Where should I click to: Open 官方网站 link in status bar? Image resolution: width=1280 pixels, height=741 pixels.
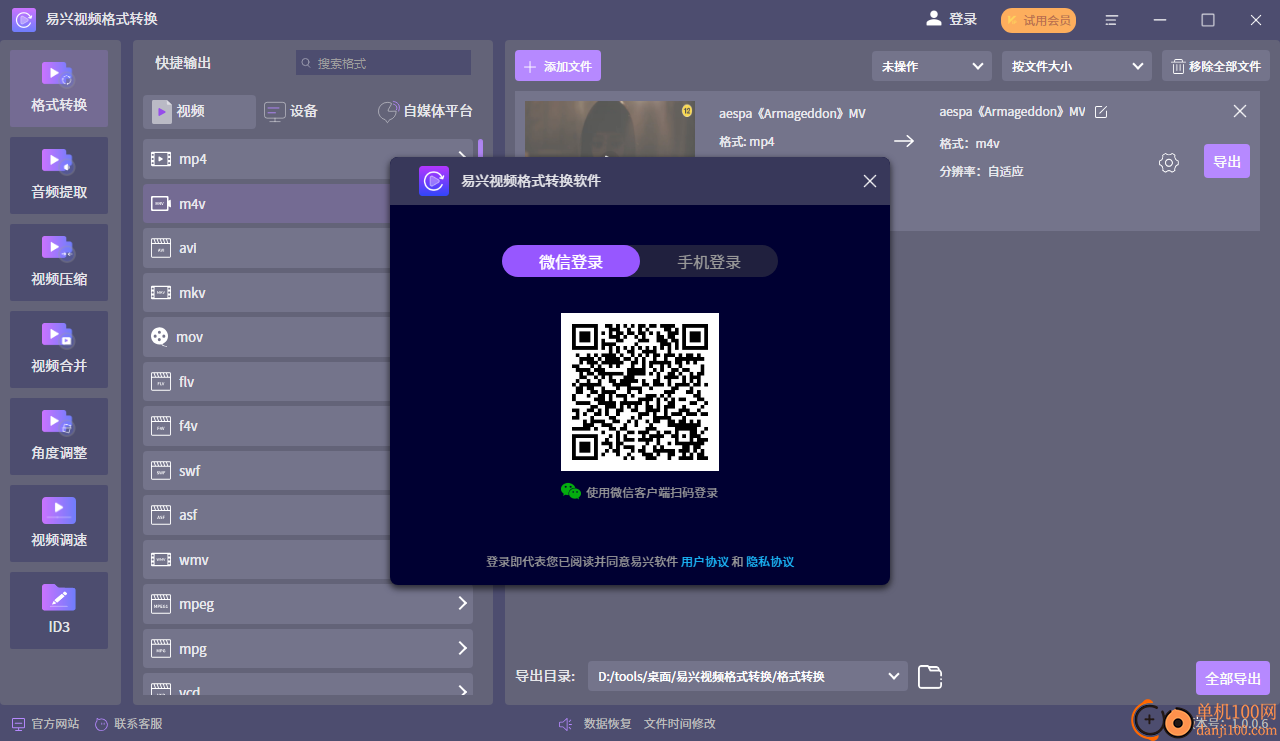pyautogui.click(x=46, y=724)
